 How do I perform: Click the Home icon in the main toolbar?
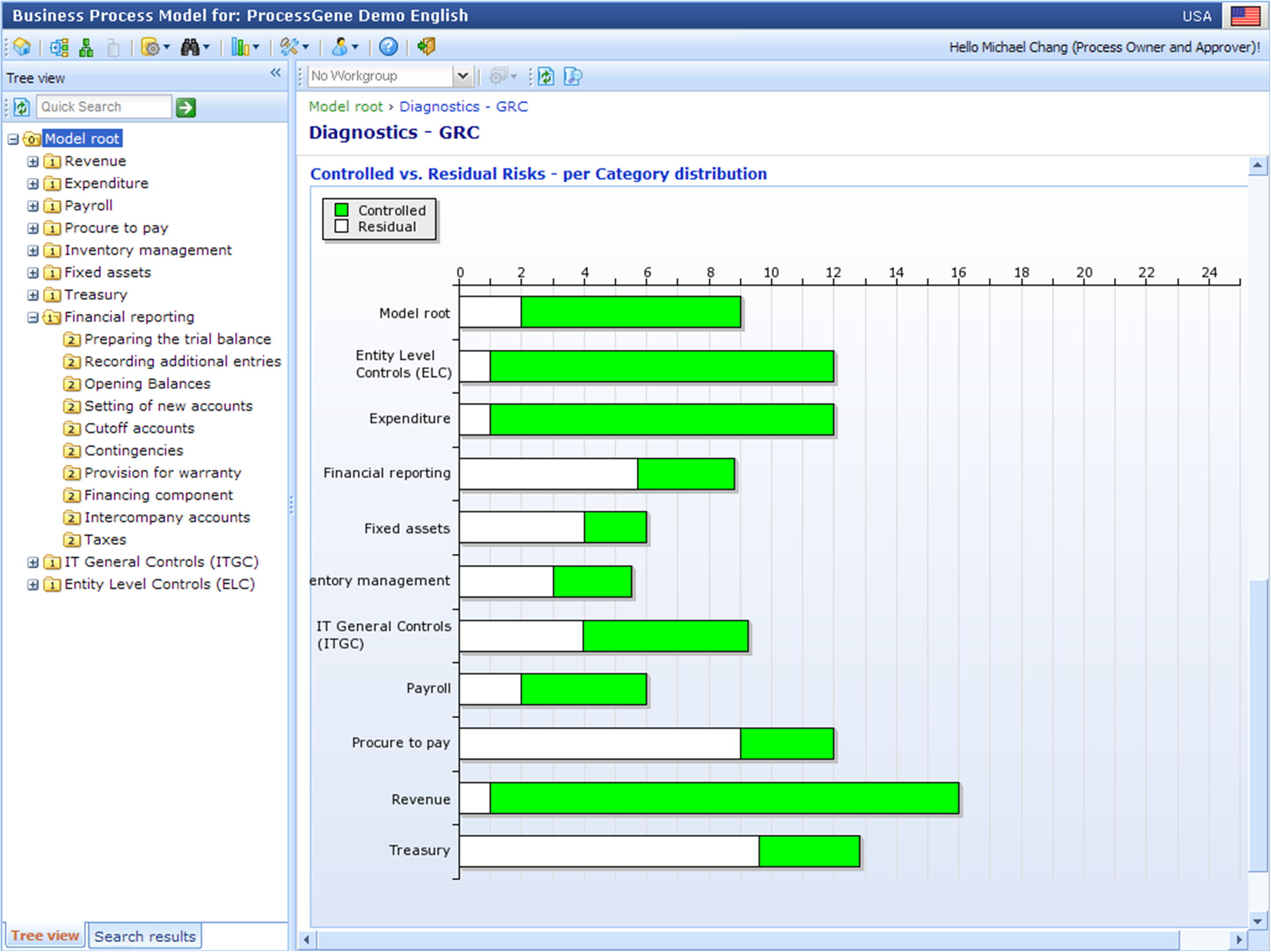21,47
